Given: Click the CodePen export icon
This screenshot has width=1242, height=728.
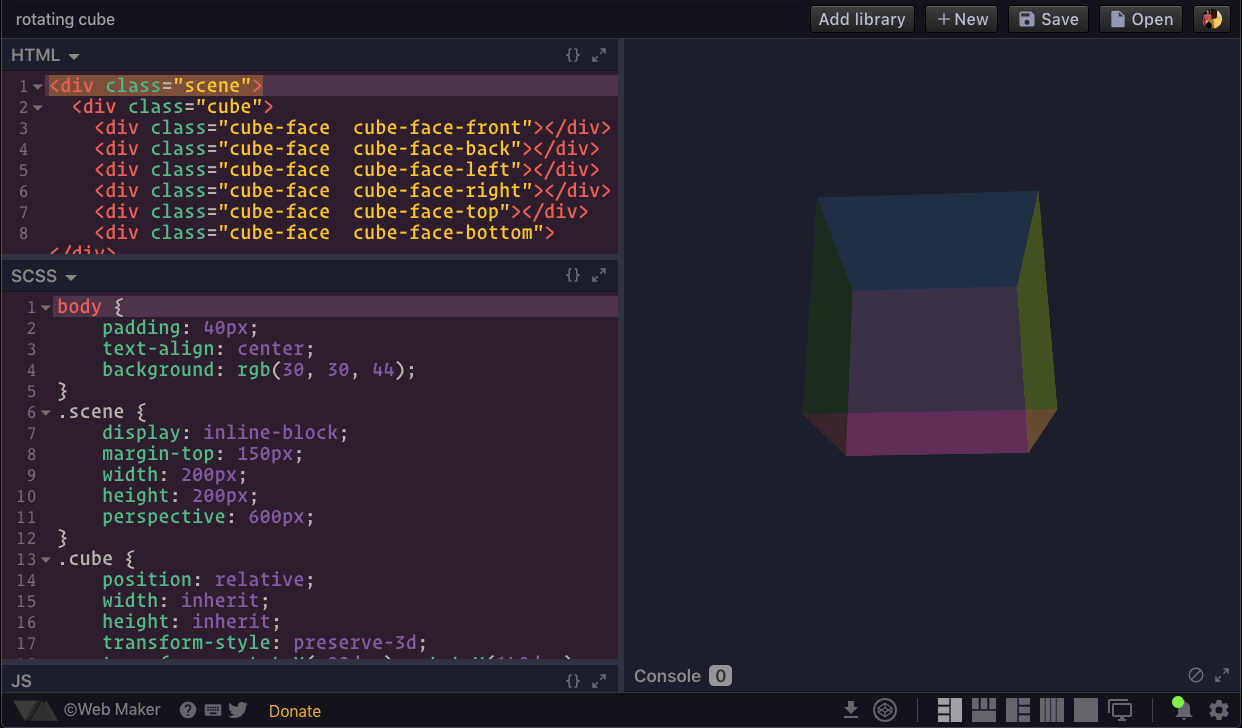Looking at the screenshot, I should pos(885,709).
